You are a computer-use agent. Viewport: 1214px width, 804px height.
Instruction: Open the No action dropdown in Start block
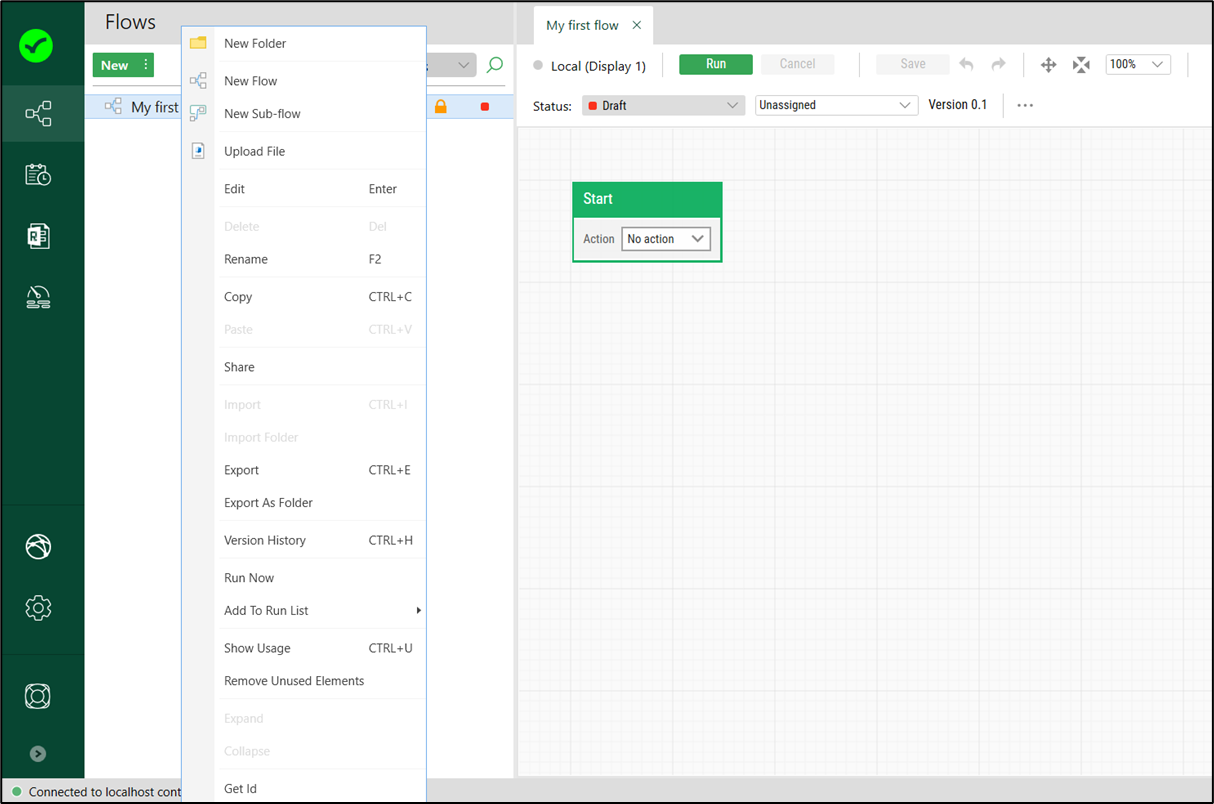(x=666, y=238)
